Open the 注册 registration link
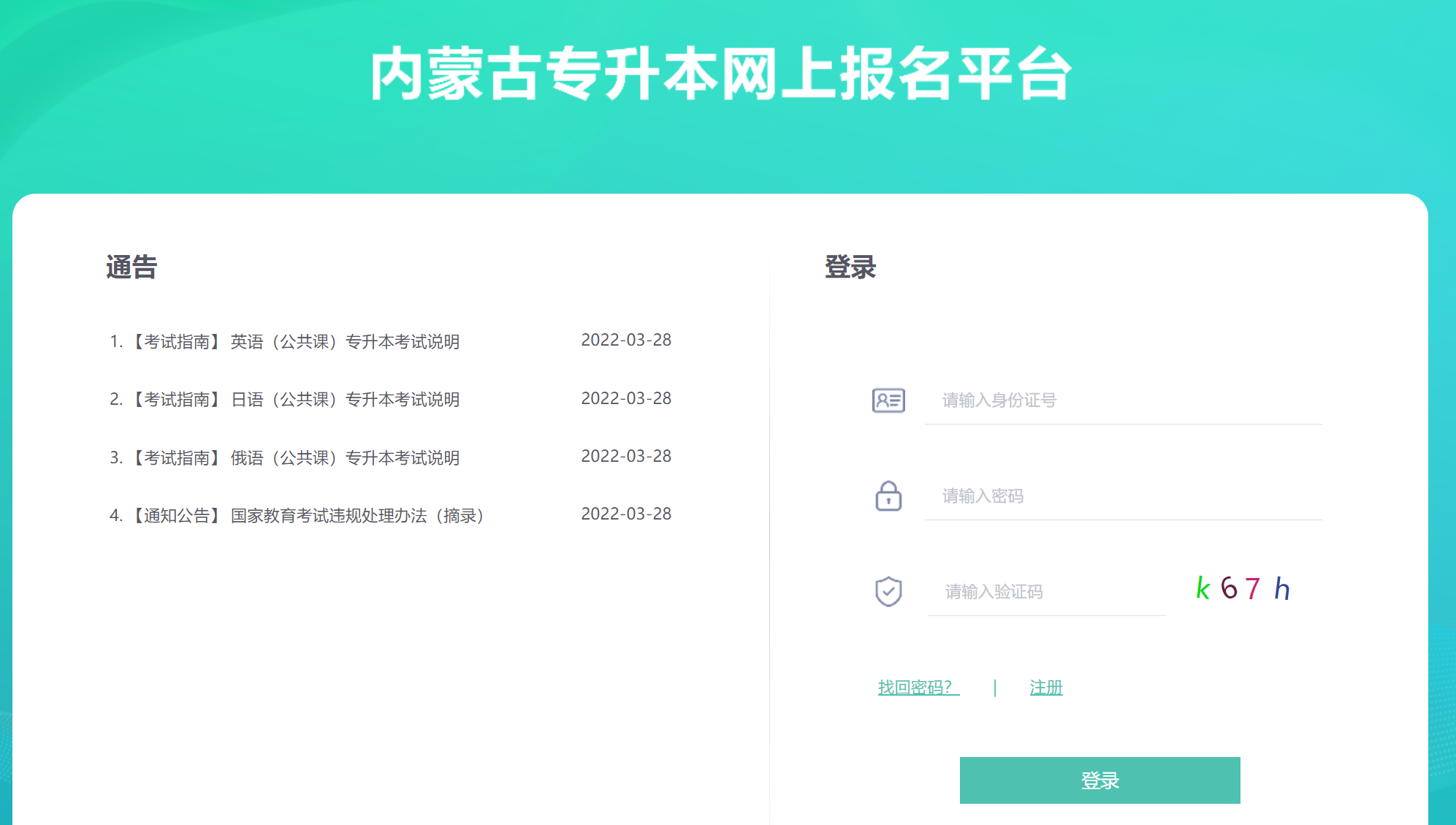 tap(1045, 688)
